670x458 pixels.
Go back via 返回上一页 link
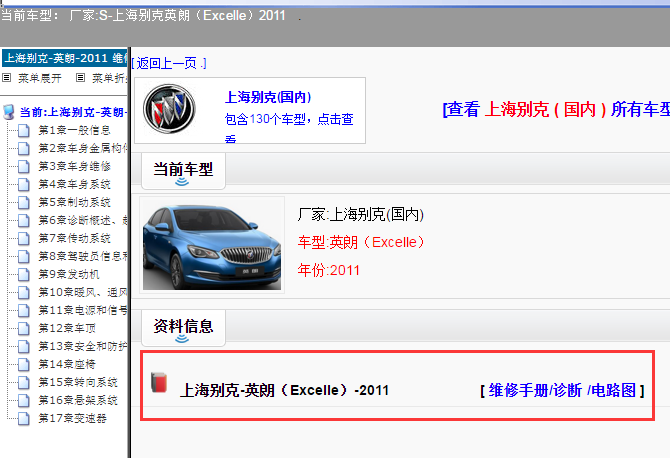(x=169, y=64)
